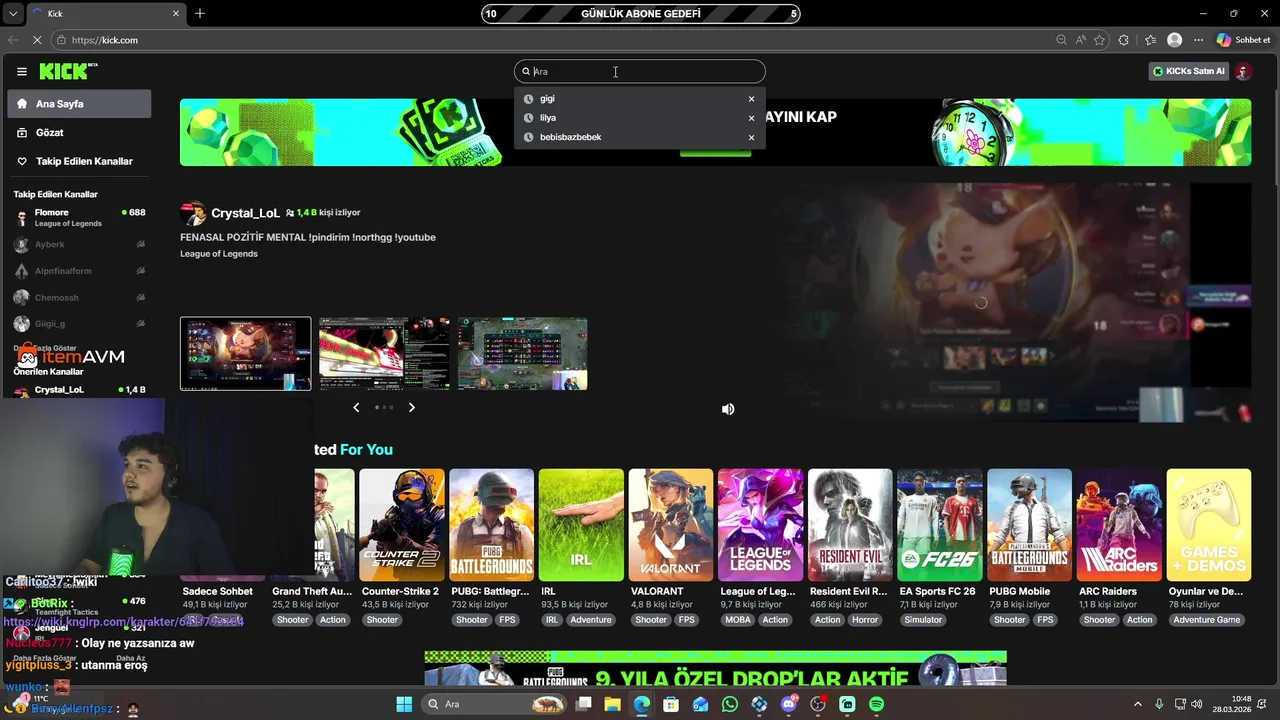
Task: Open ARC Raiders category card
Action: tap(1119, 525)
